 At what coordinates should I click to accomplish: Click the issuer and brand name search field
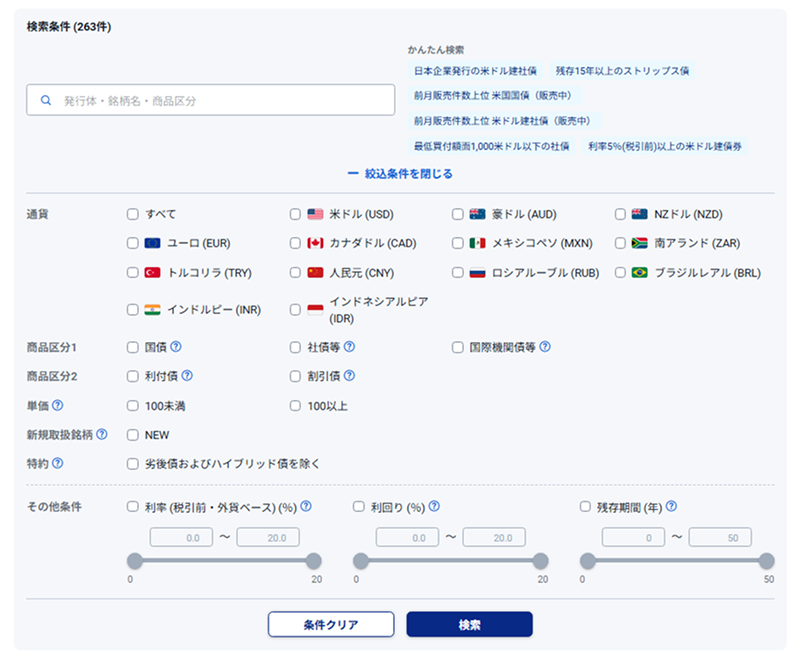click(x=211, y=100)
